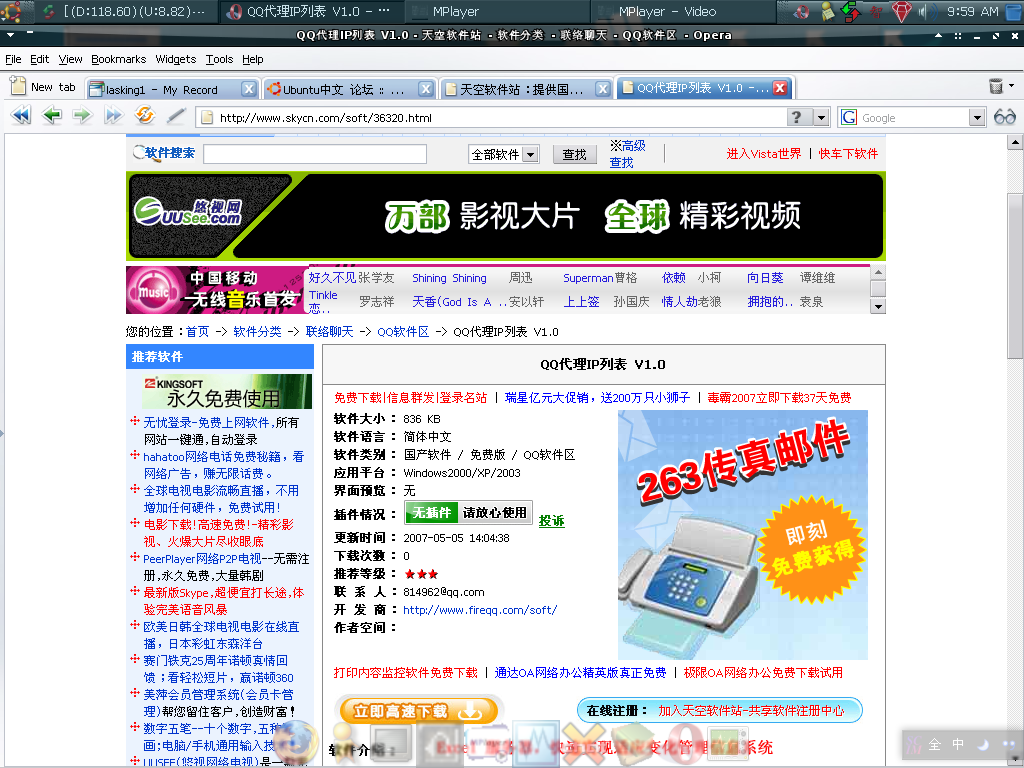Open the 加入天空软件站-共享软件注册中心 link
The image size is (1024, 768).
click(x=751, y=711)
